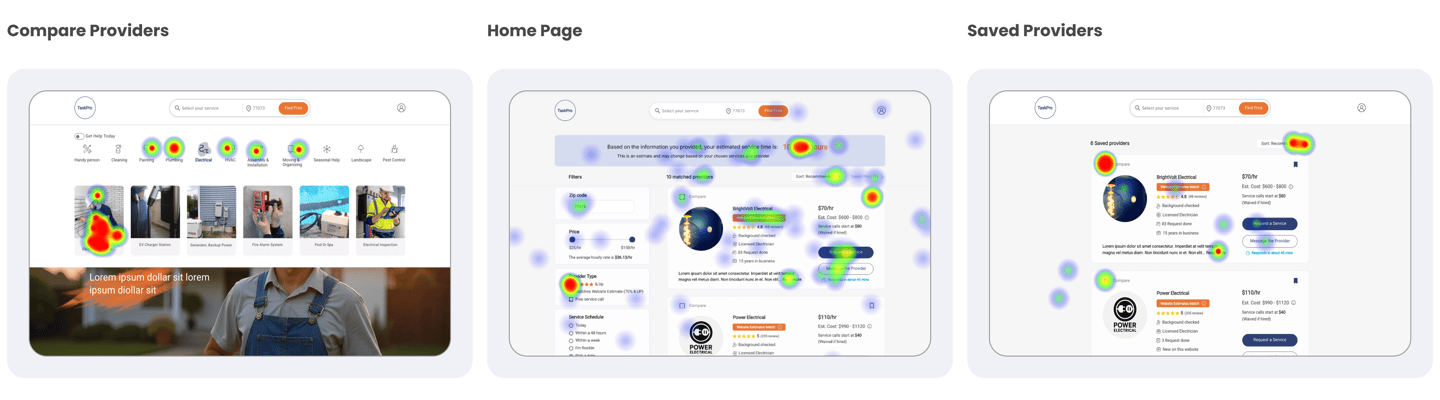This screenshot has height=400, width=1440.
Task: Click bookmark icon on Home Page BrightVolt card
Action: (872, 197)
